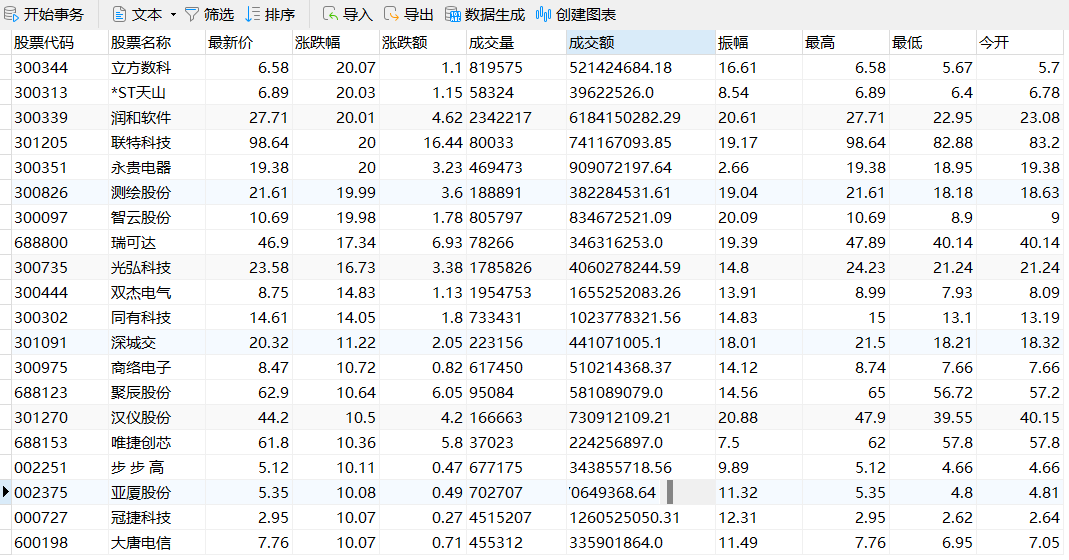Click the 导入 import icon
The image size is (1069, 560).
click(331, 14)
